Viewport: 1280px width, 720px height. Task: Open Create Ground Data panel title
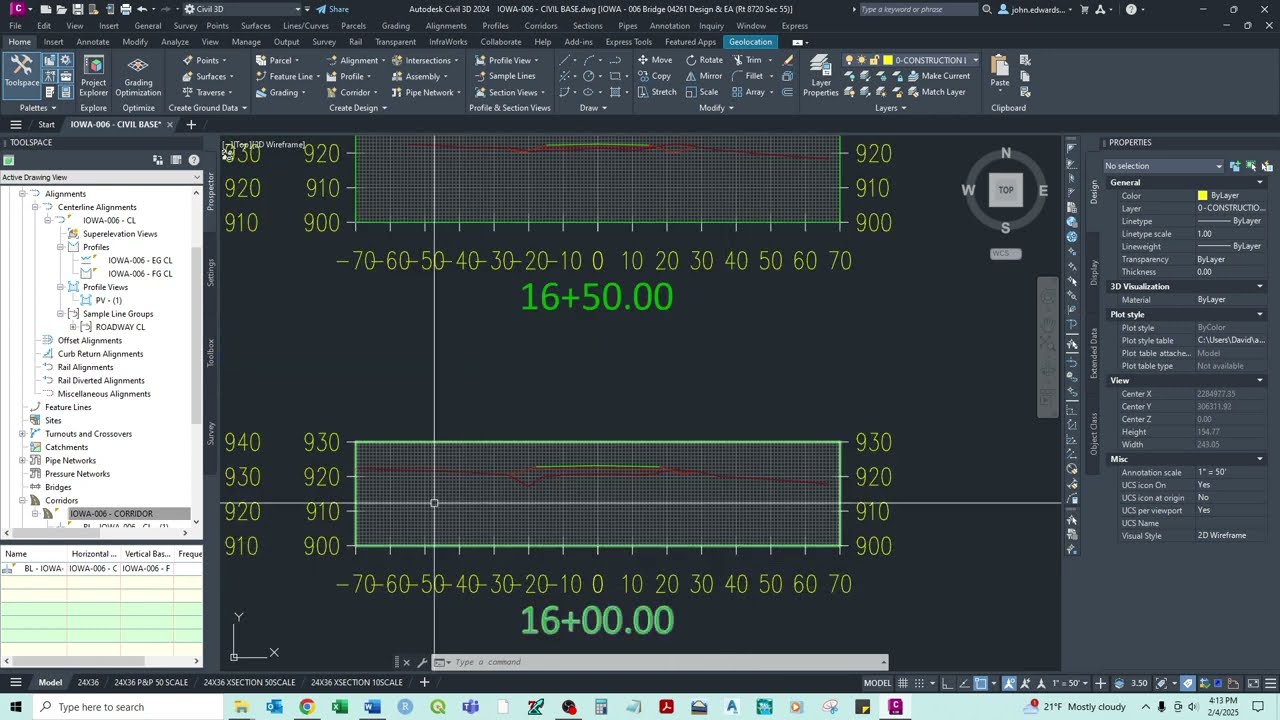207,108
